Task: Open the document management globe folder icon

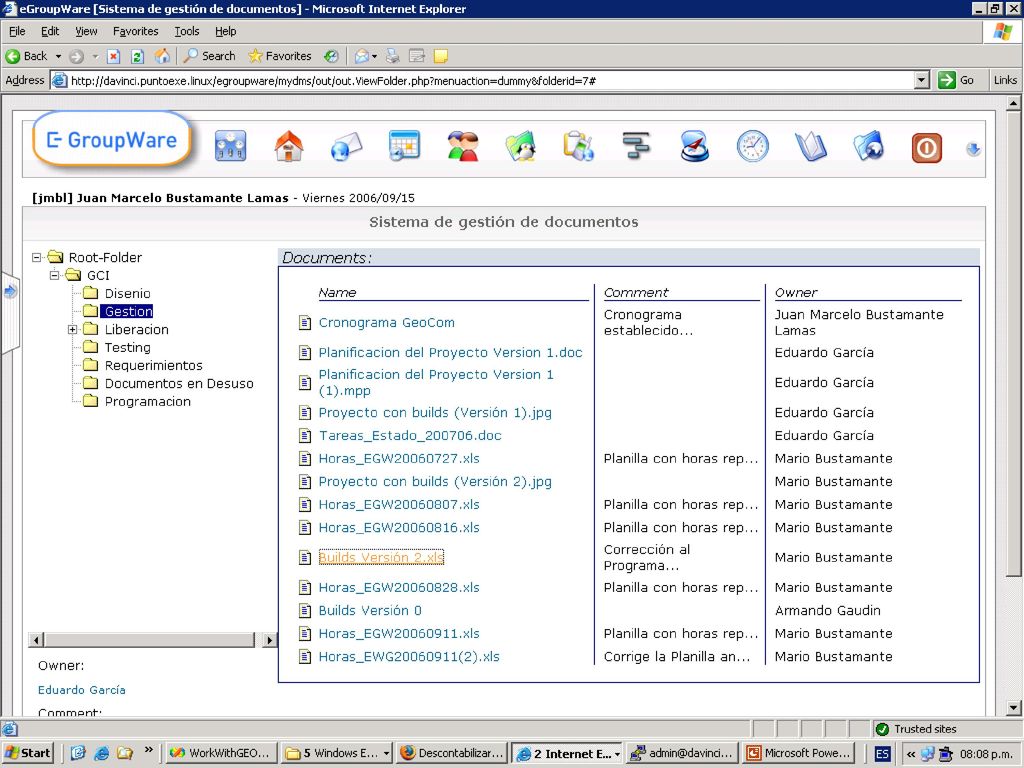Action: [869, 146]
